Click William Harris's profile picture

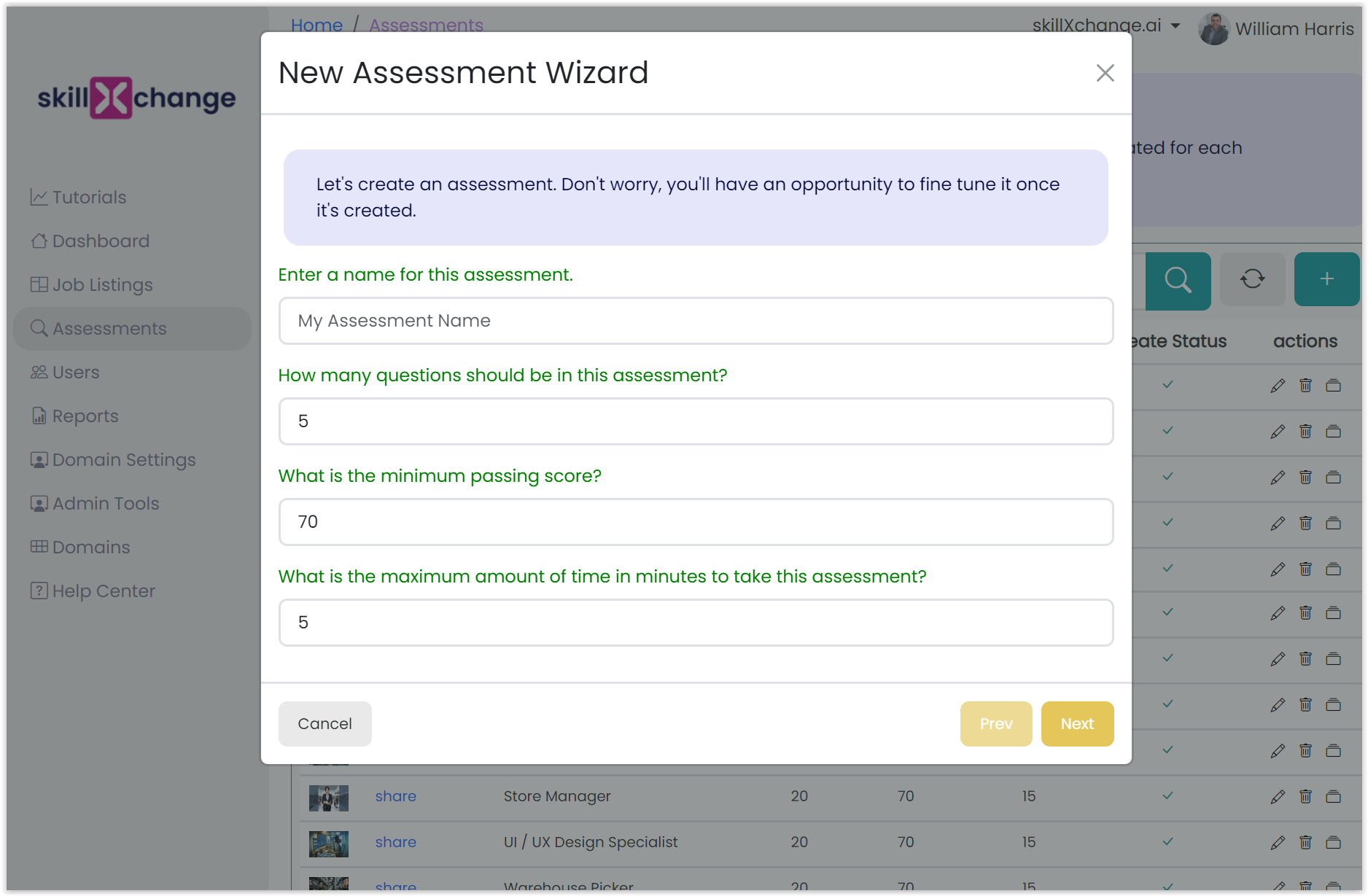coord(1214,28)
